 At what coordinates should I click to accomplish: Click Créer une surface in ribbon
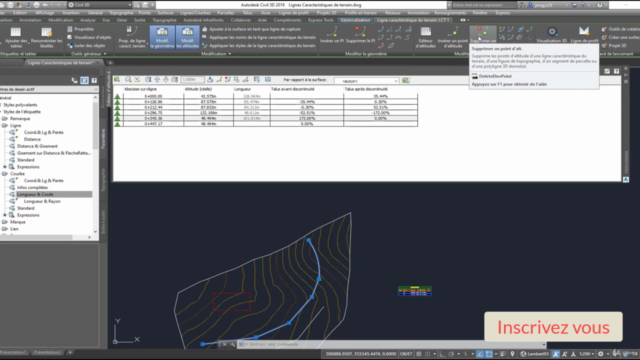[620, 37]
